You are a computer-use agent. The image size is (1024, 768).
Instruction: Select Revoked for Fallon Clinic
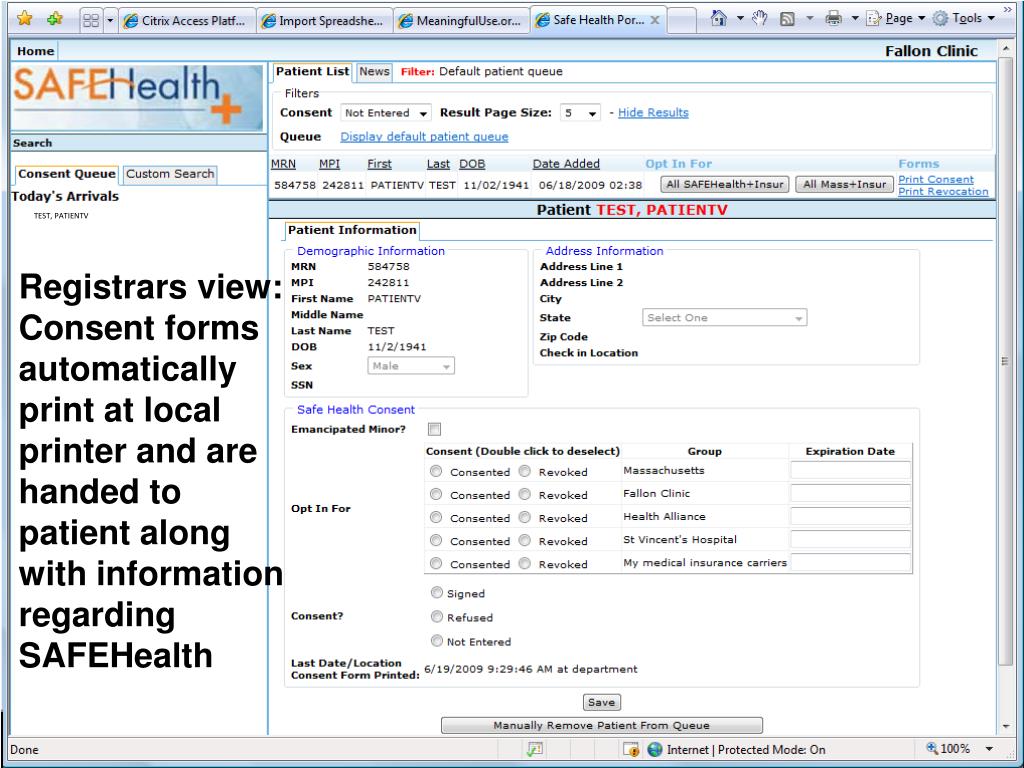tap(524, 494)
